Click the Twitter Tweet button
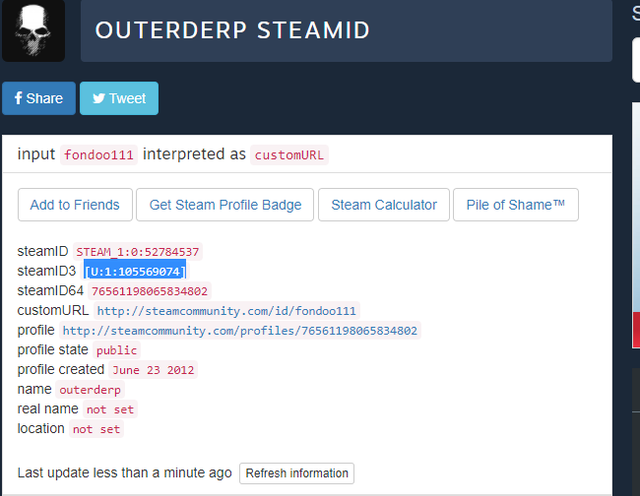The image size is (640, 496). (119, 98)
